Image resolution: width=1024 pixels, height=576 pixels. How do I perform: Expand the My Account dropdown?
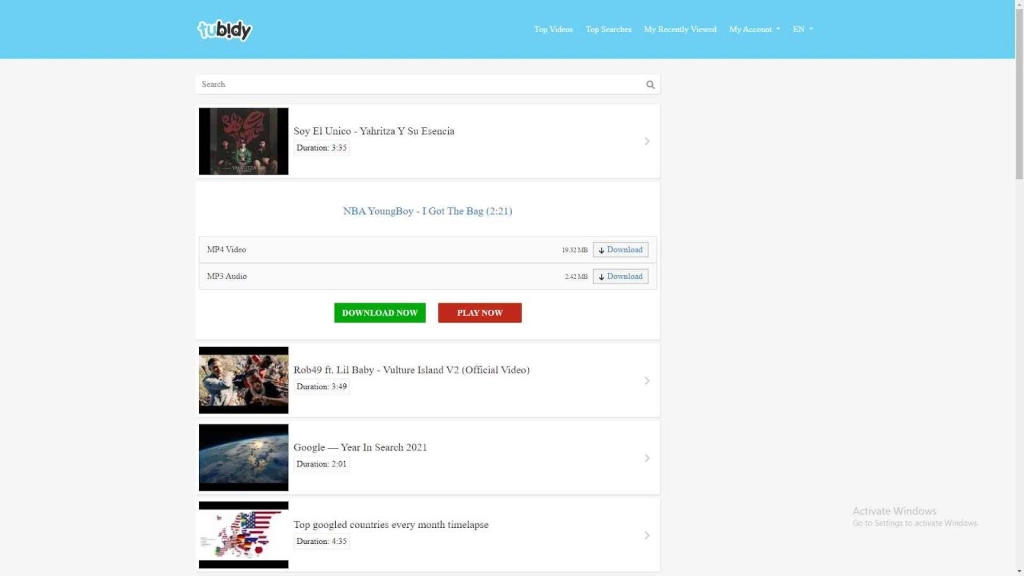(x=754, y=29)
